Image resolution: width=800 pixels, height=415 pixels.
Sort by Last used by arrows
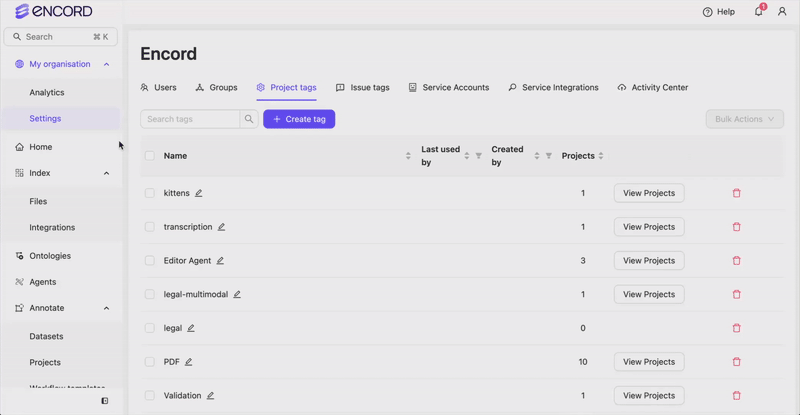467,156
